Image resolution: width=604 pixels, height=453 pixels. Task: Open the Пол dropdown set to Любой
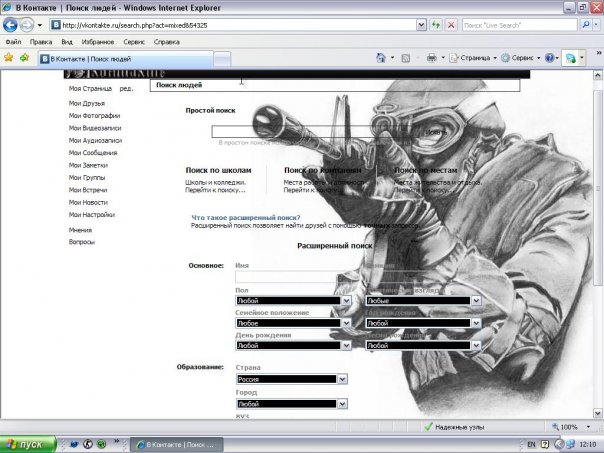pyautogui.click(x=293, y=300)
